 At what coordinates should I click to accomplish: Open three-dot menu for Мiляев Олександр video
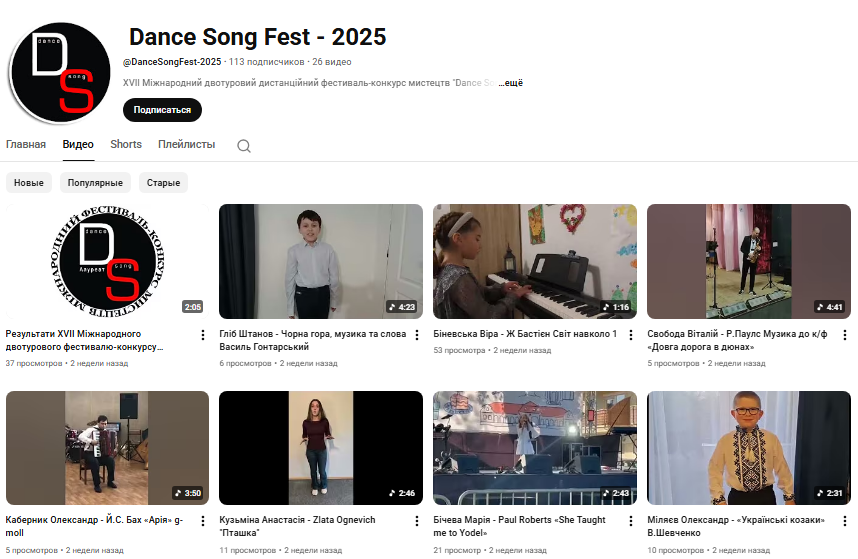(x=844, y=523)
